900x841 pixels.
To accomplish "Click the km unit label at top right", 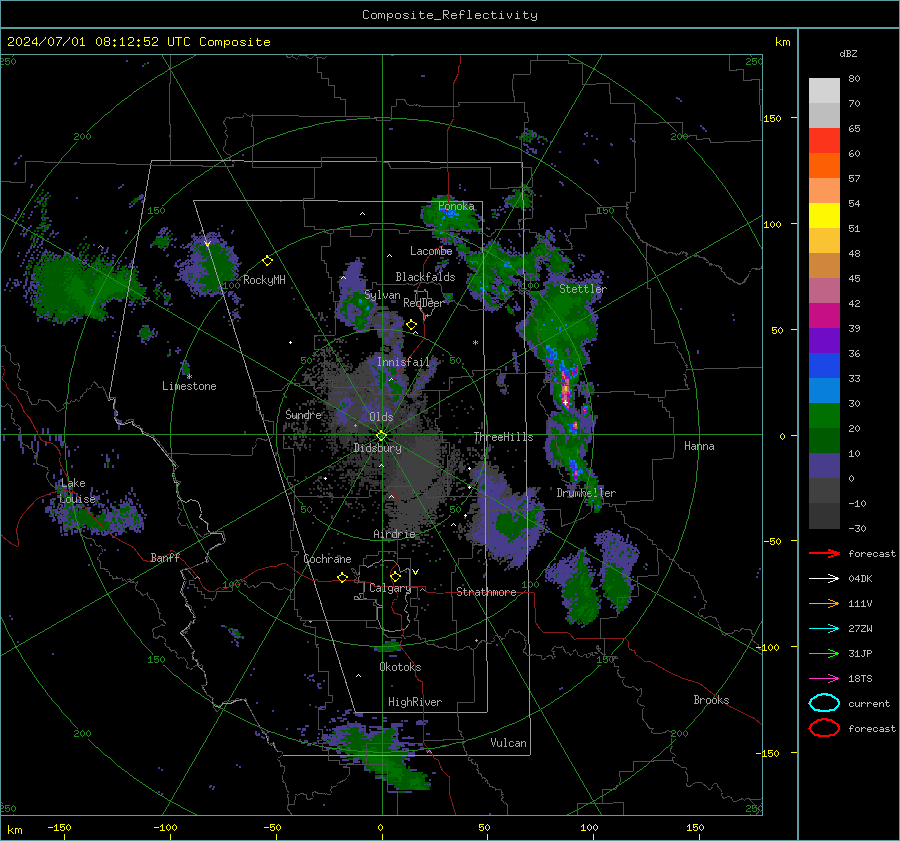I will click(x=782, y=42).
